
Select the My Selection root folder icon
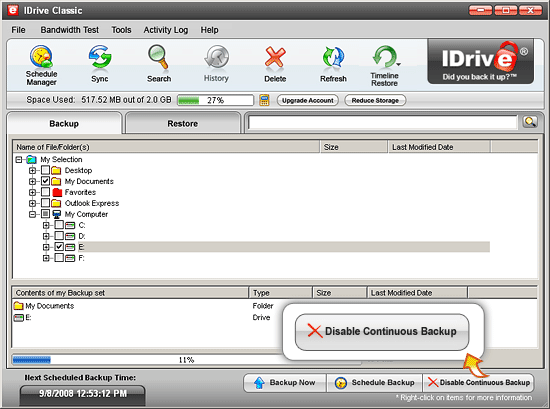point(32,160)
